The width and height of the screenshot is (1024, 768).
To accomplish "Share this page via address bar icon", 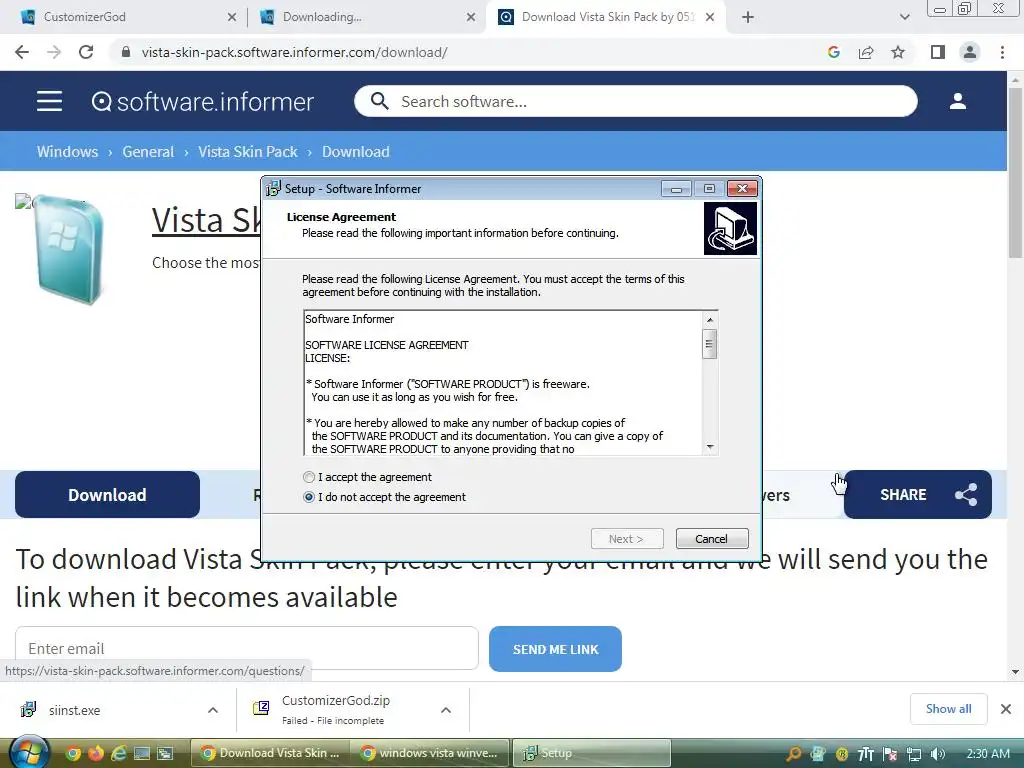I will pyautogui.click(x=866, y=52).
